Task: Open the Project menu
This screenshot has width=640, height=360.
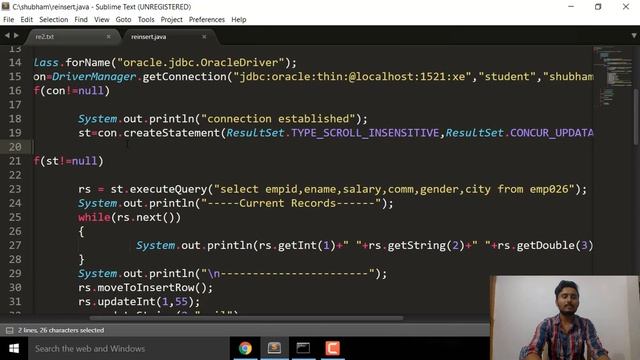Action: point(171,20)
